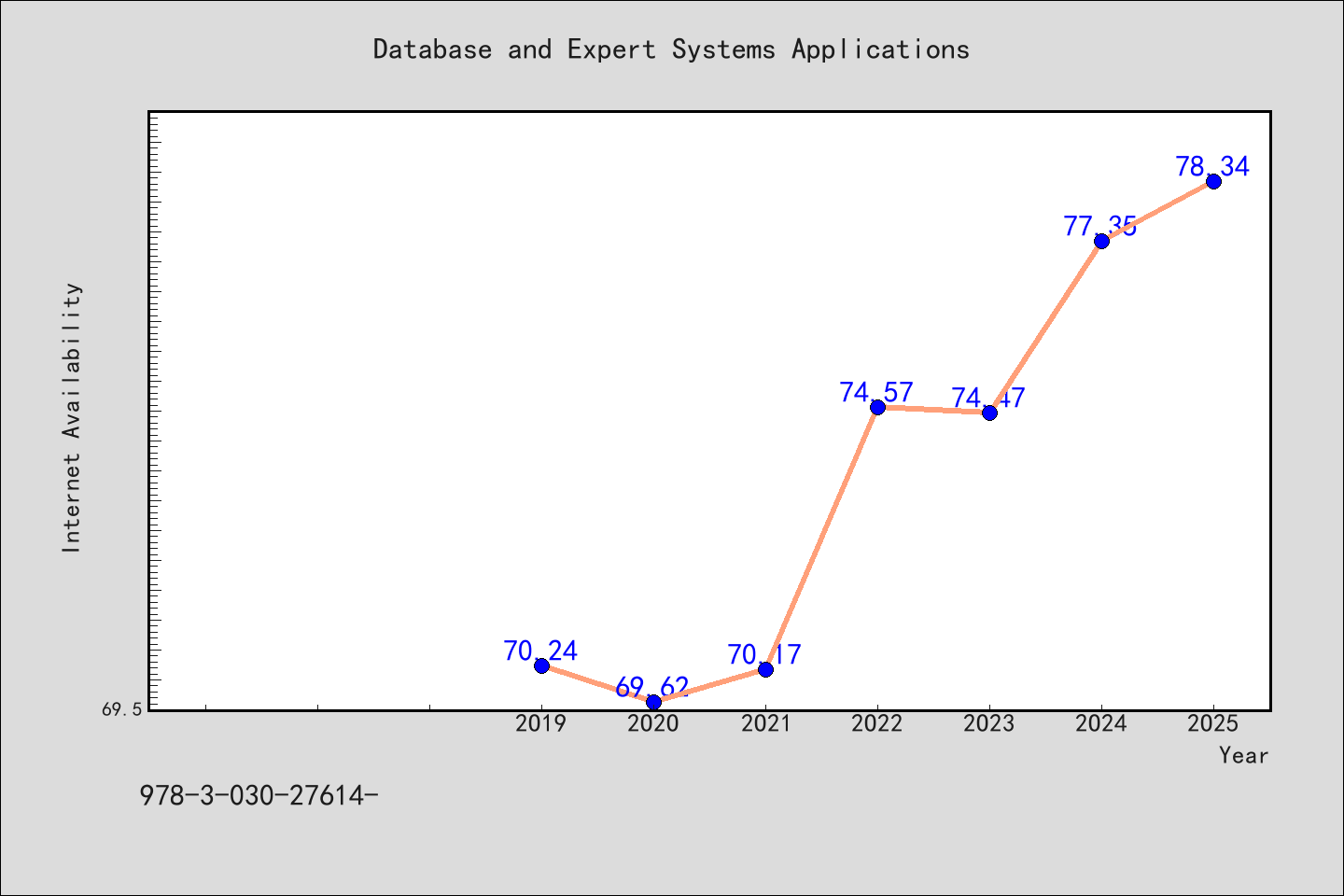Click the 2023 data point marker
Image resolution: width=1344 pixels, height=896 pixels.
[989, 413]
